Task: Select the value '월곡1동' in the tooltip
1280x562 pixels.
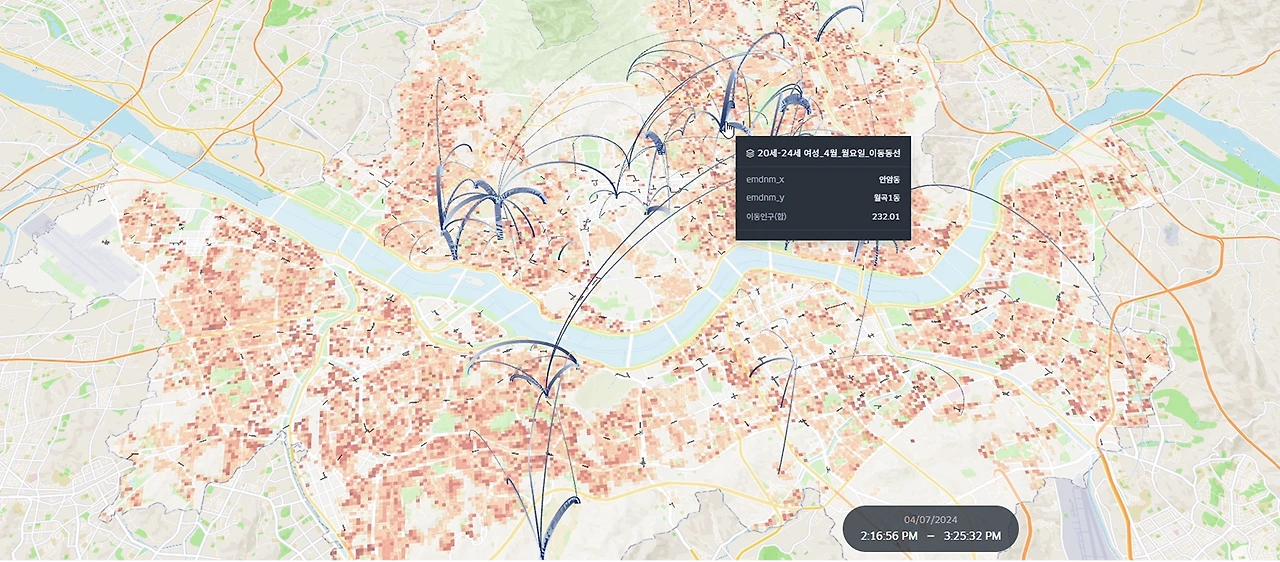Action: tap(887, 198)
